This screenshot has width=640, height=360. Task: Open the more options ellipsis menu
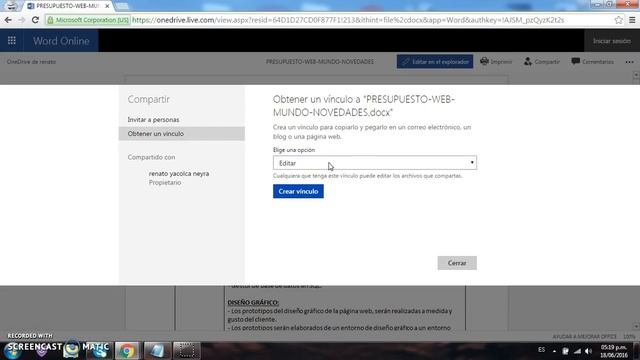click(629, 62)
